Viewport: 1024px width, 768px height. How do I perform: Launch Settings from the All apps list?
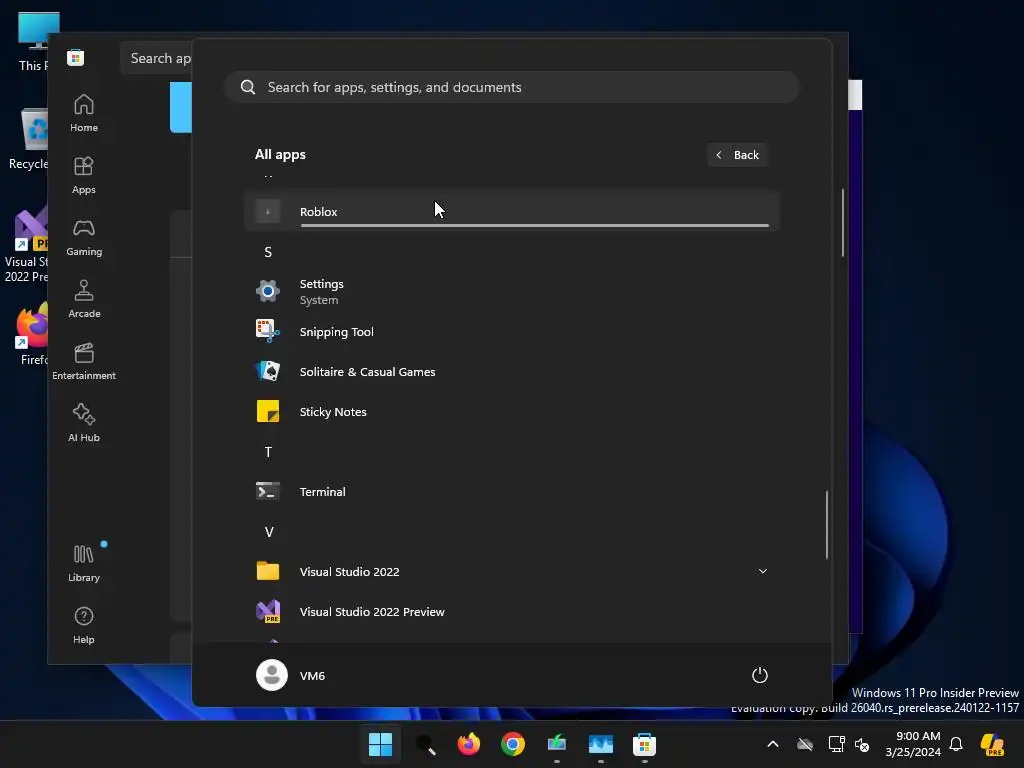pyautogui.click(x=511, y=291)
